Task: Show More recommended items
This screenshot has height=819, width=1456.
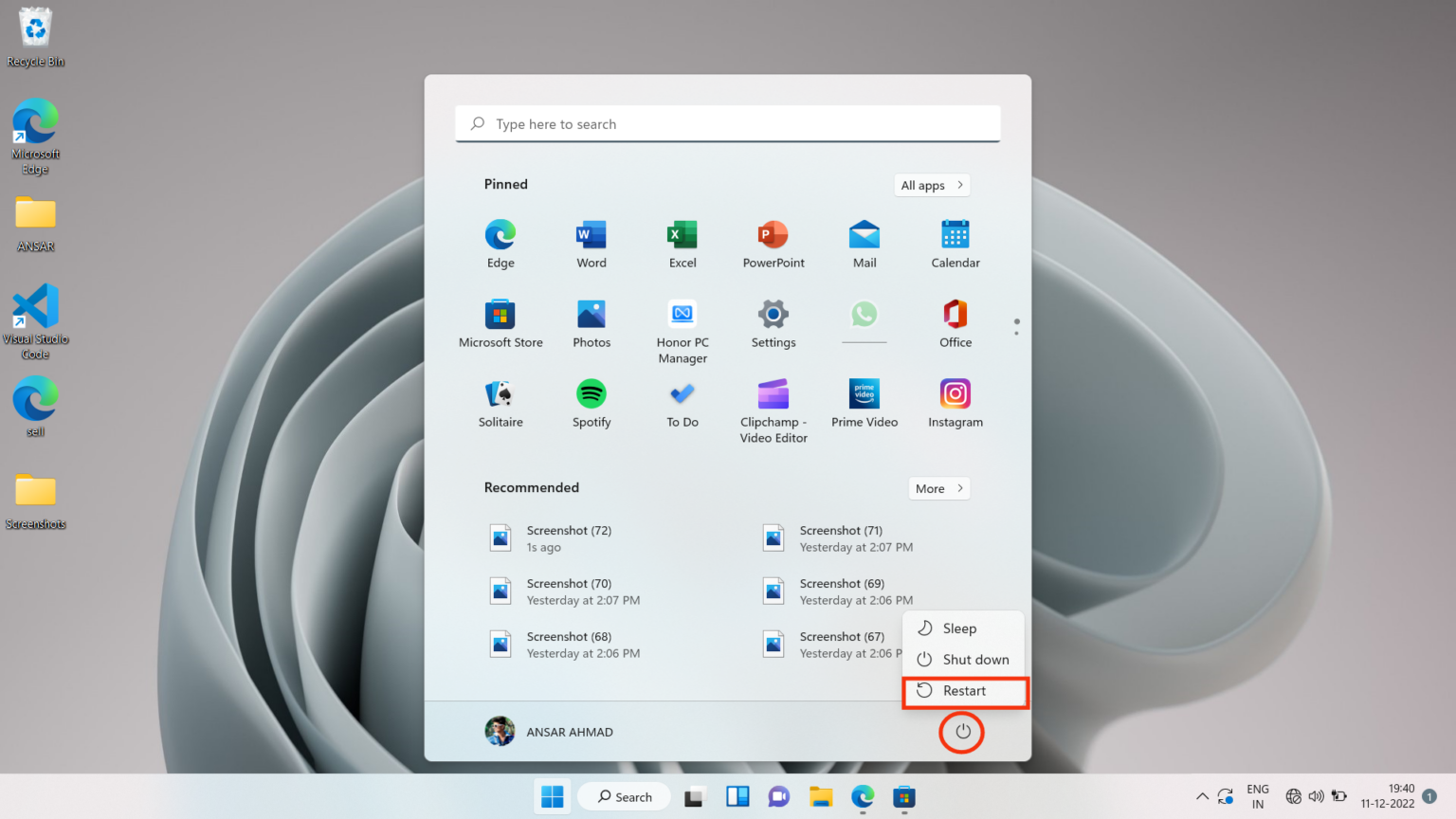Action: [x=938, y=487]
